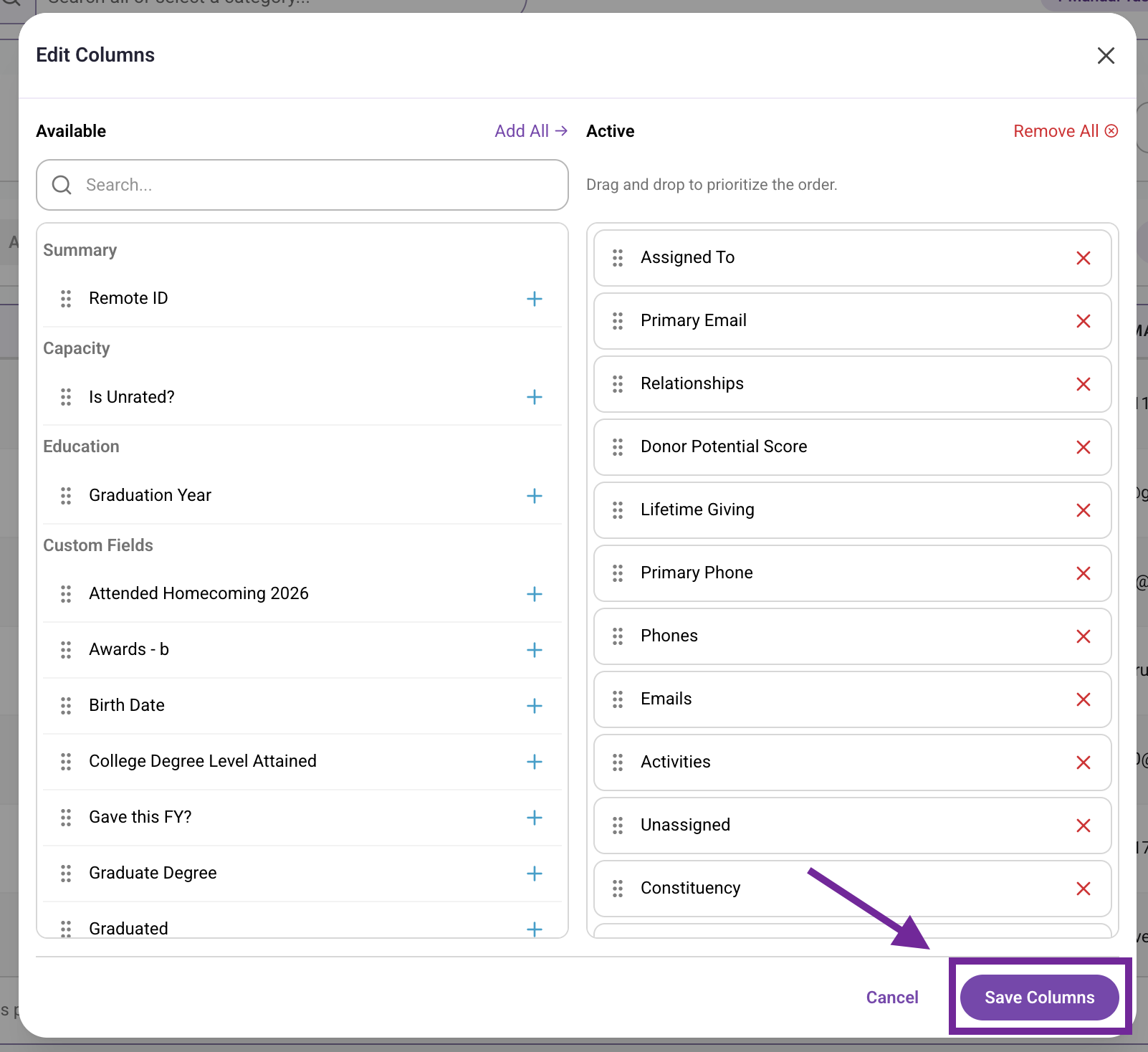The image size is (1148, 1052).
Task: Add Birth Date custom field column
Action: click(534, 706)
